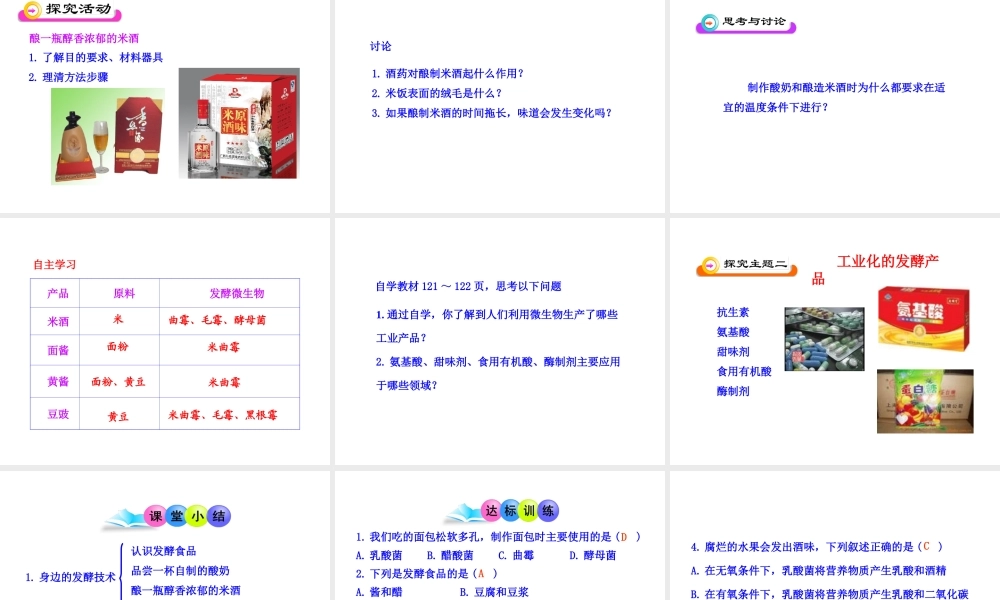Click 抗生素 in the product list
The image size is (1000, 600).
(733, 312)
